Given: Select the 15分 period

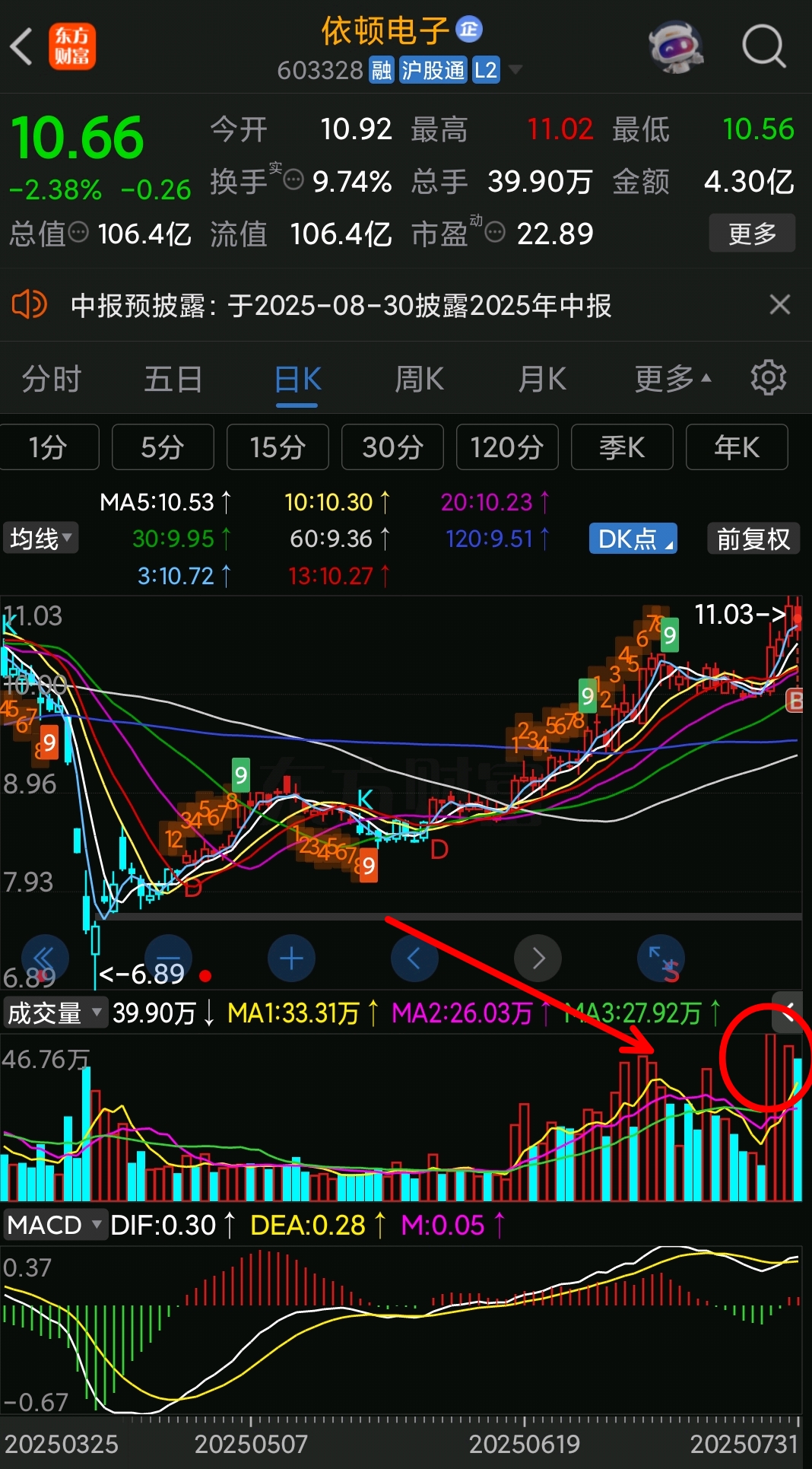Looking at the screenshot, I should click(x=278, y=447).
